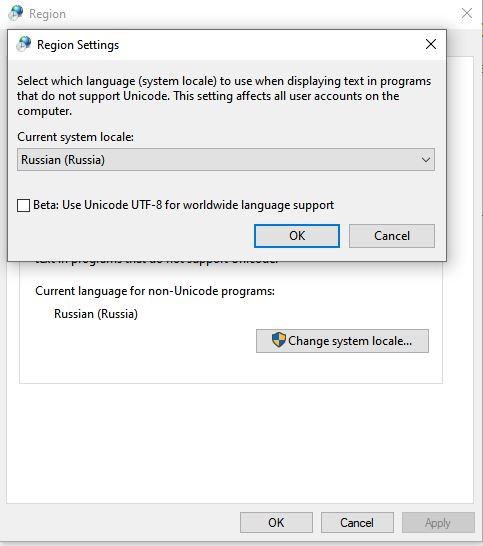Enable the Beta Unicode UTF-8 checkbox
The height and width of the screenshot is (546, 483).
[23, 205]
